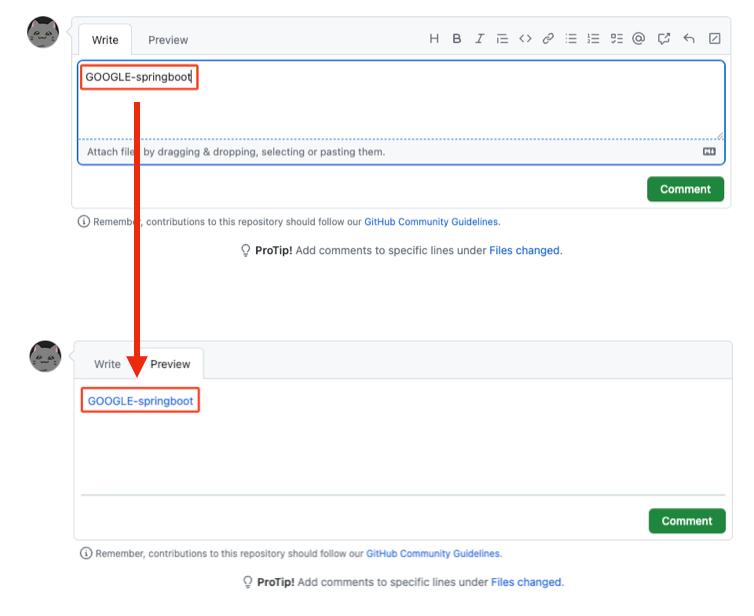This screenshot has width=754, height=616.
Task: Submit with the lower Comment button
Action: [687, 521]
